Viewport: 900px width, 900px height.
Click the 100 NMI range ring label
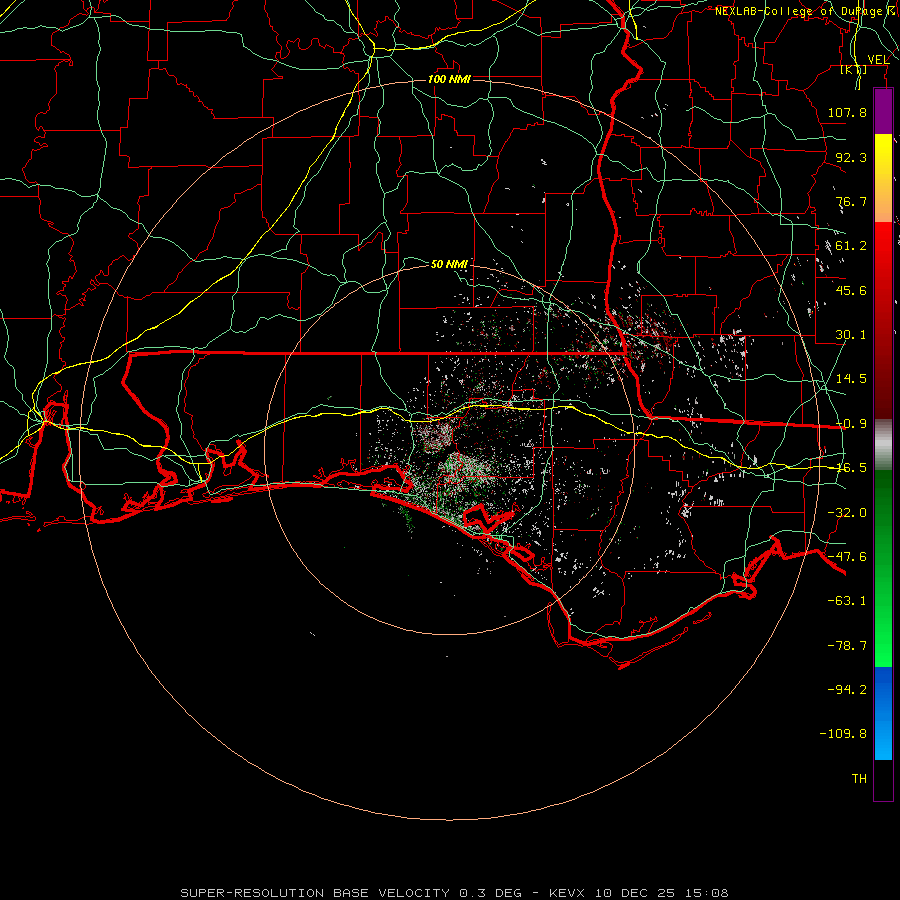(x=449, y=79)
